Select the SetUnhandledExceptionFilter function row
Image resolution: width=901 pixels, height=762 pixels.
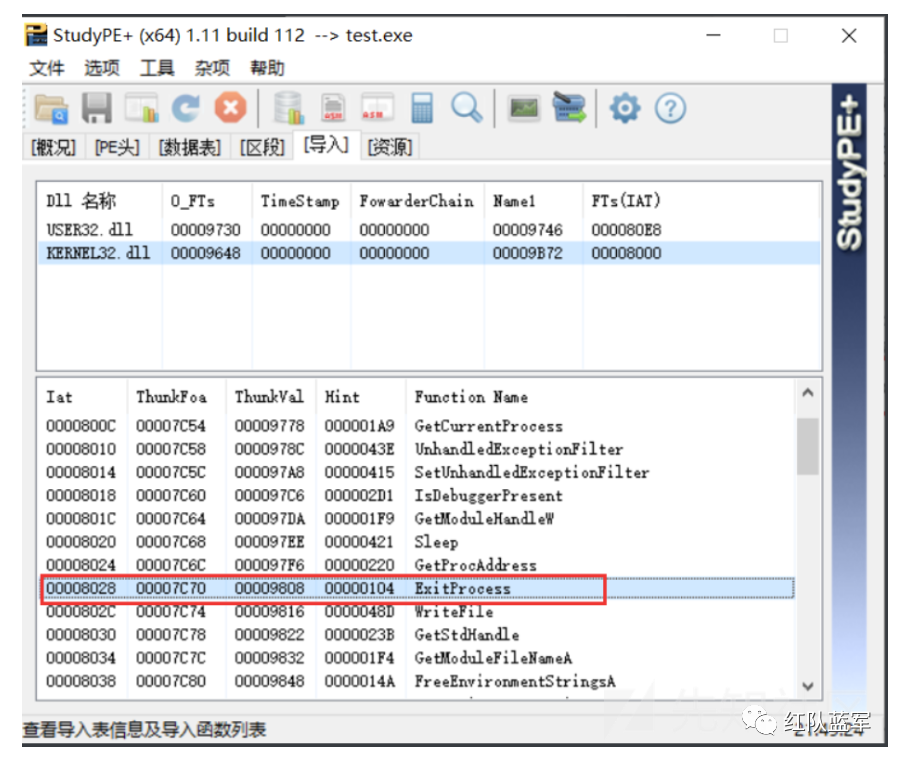click(417, 472)
